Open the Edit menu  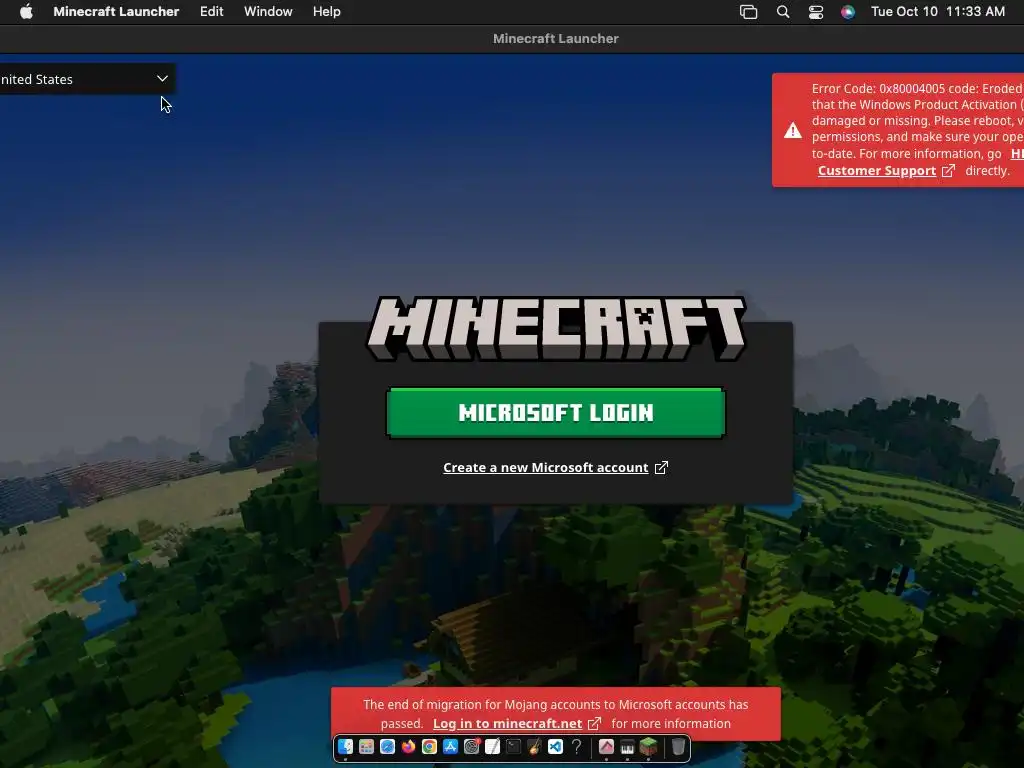click(x=212, y=12)
